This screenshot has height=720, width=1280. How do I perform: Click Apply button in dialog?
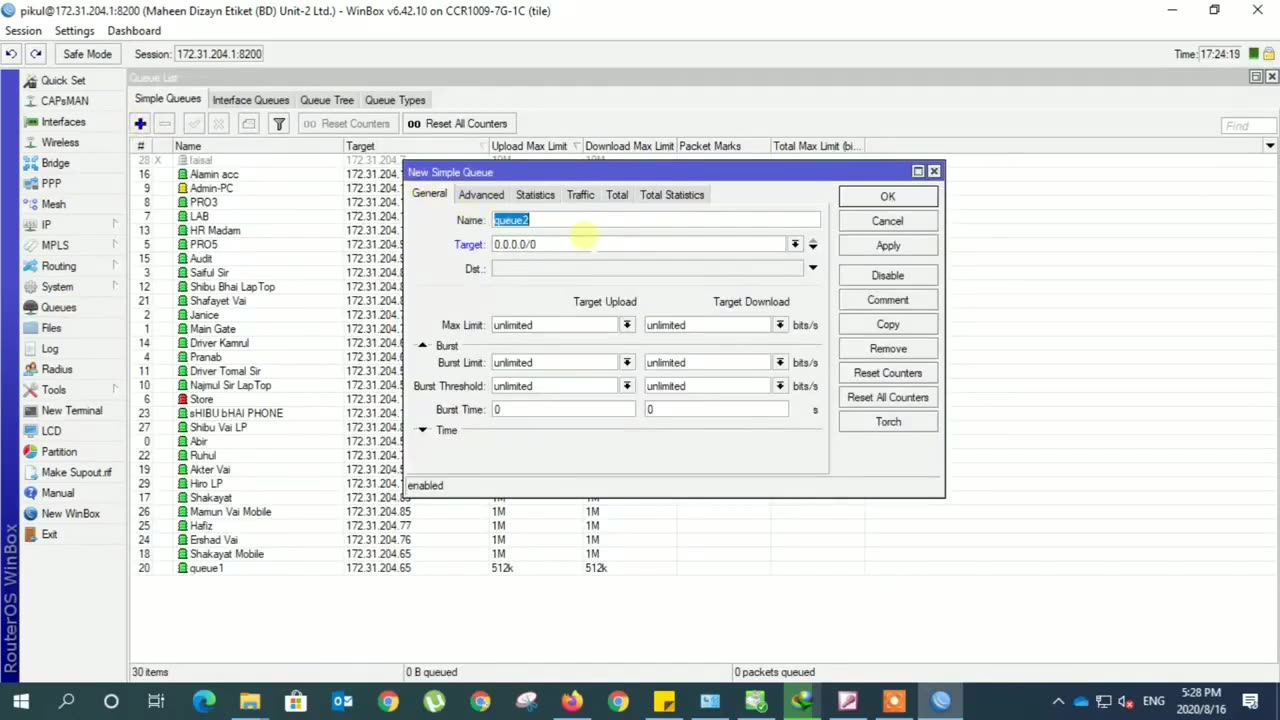pyautogui.click(x=888, y=246)
